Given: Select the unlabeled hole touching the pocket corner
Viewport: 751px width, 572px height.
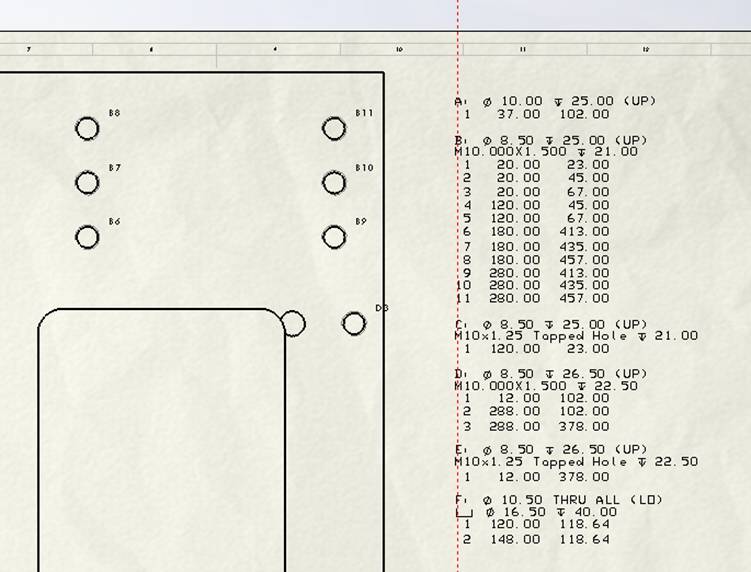Looking at the screenshot, I should 292,323.
